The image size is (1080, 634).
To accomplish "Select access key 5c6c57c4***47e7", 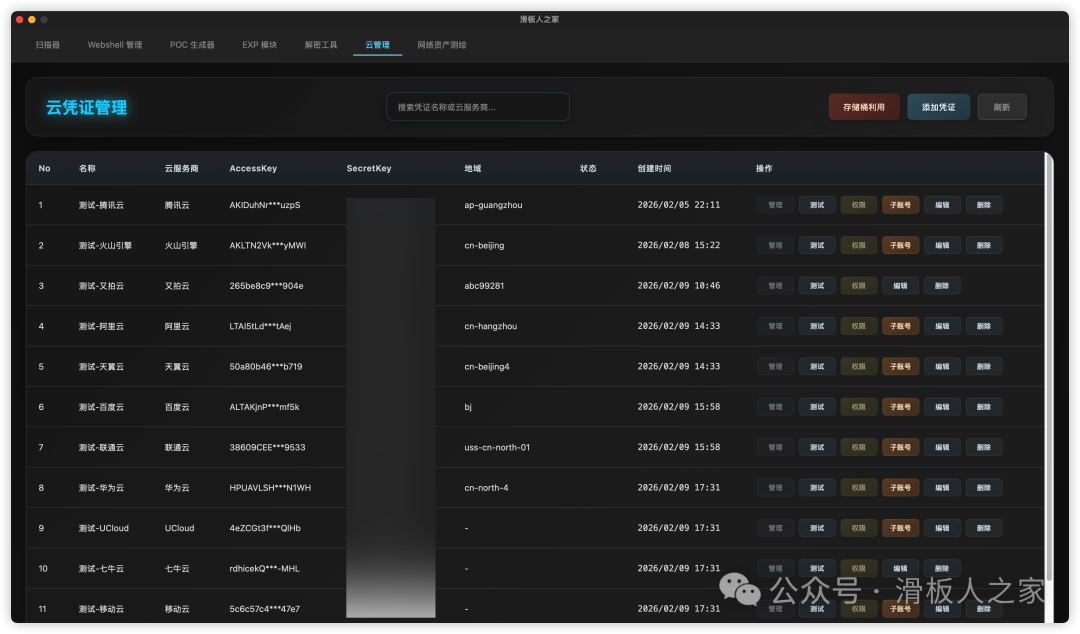I will pyautogui.click(x=264, y=609).
